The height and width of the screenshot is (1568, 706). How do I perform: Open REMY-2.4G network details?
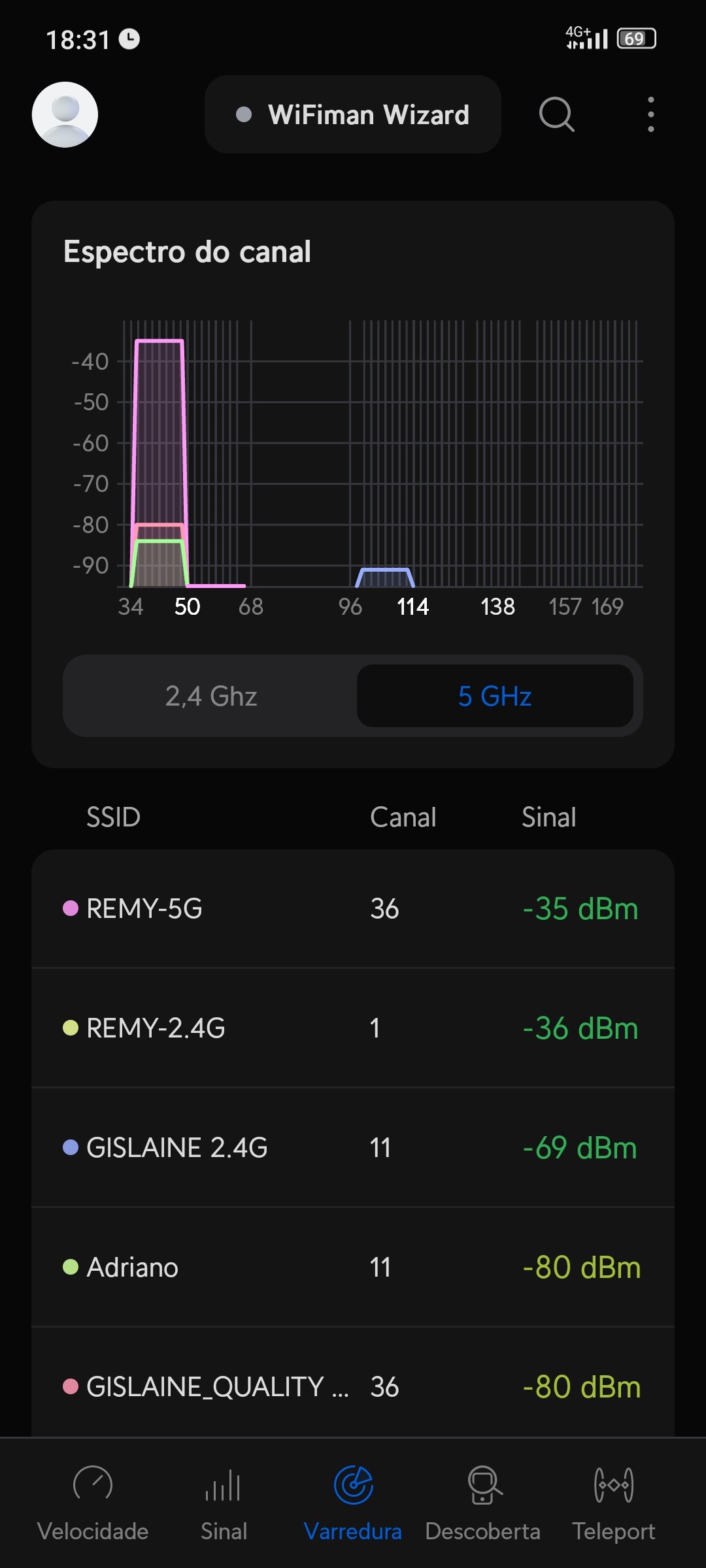click(x=353, y=1028)
